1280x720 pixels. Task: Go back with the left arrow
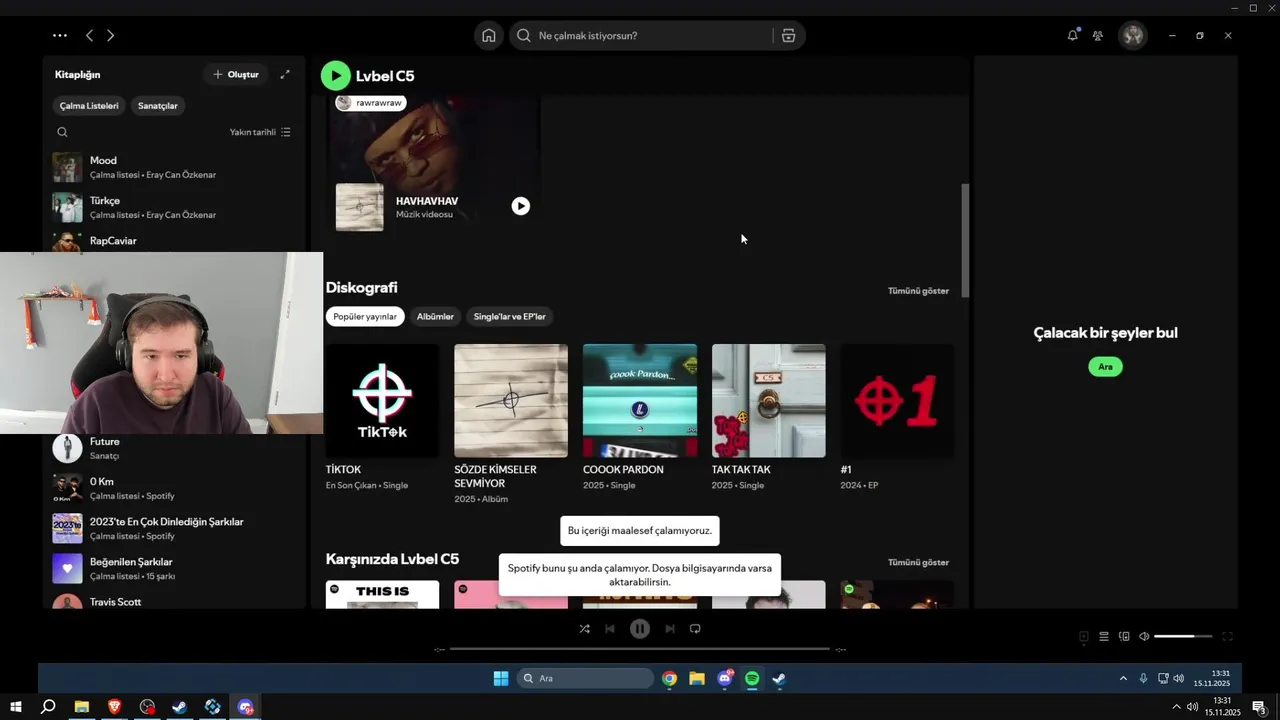(x=89, y=35)
